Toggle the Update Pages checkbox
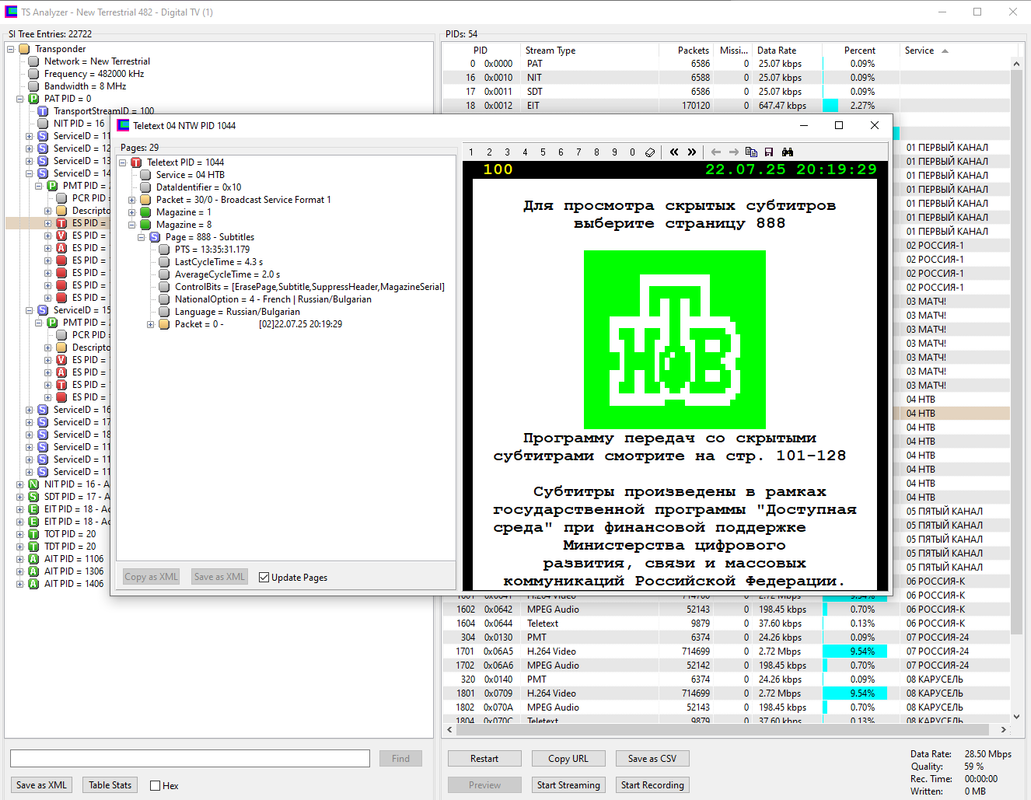This screenshot has width=1031, height=800. tap(264, 577)
